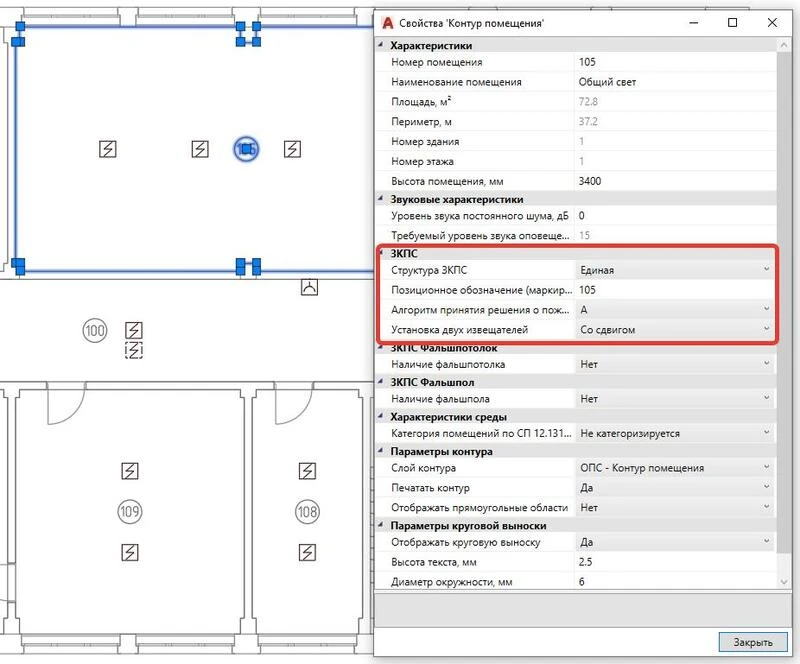The height and width of the screenshot is (664, 800).
Task: Collapse the Звуковые характеристики section
Action: coord(381,199)
